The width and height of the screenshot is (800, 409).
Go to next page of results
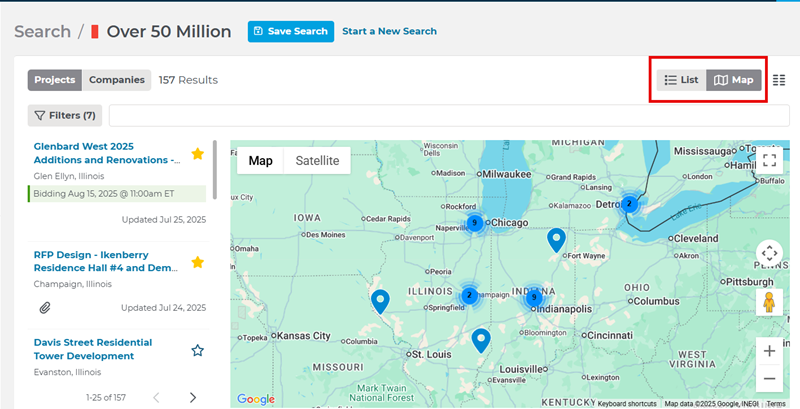coord(193,397)
